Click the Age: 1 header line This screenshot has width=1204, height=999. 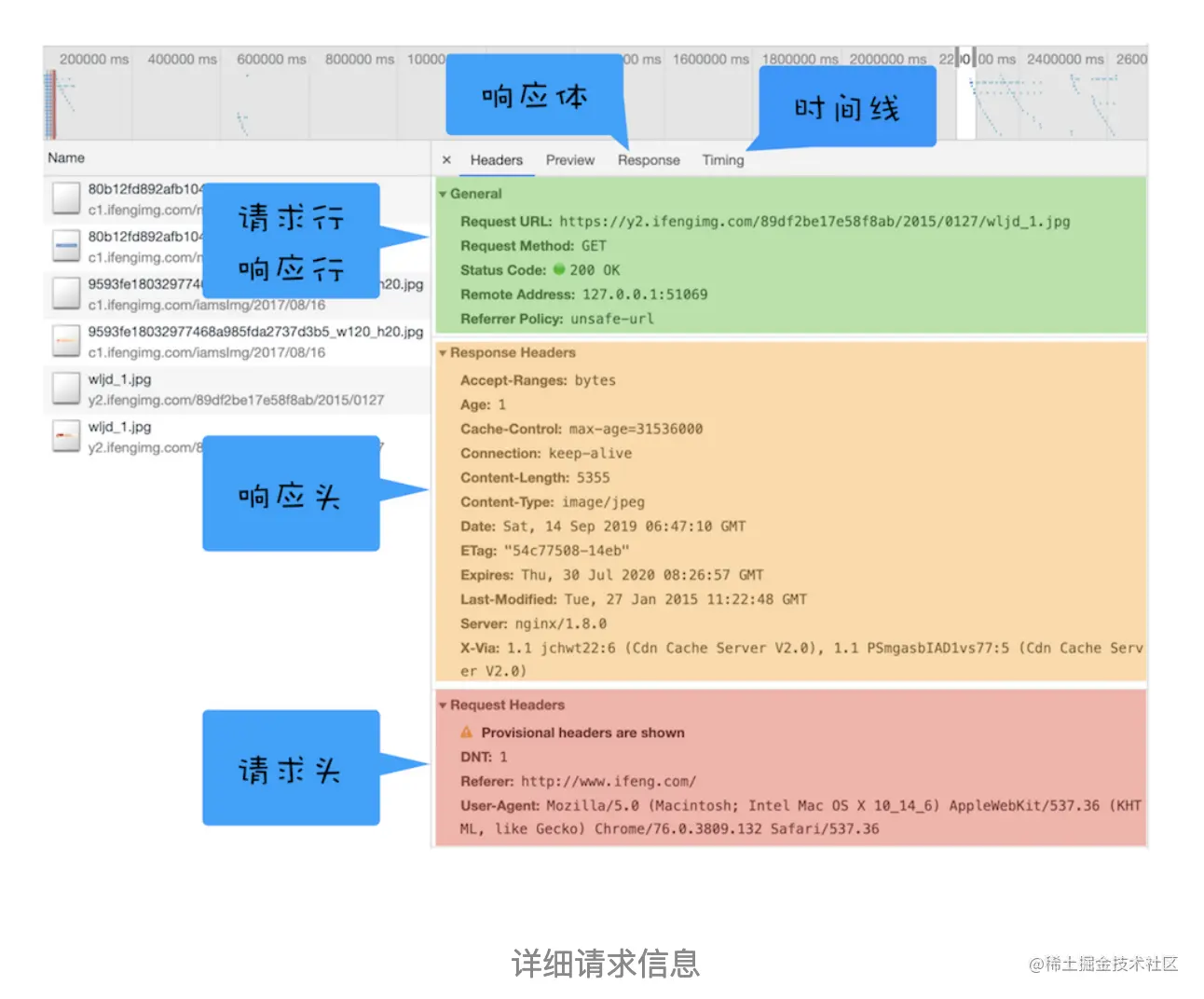tap(483, 404)
